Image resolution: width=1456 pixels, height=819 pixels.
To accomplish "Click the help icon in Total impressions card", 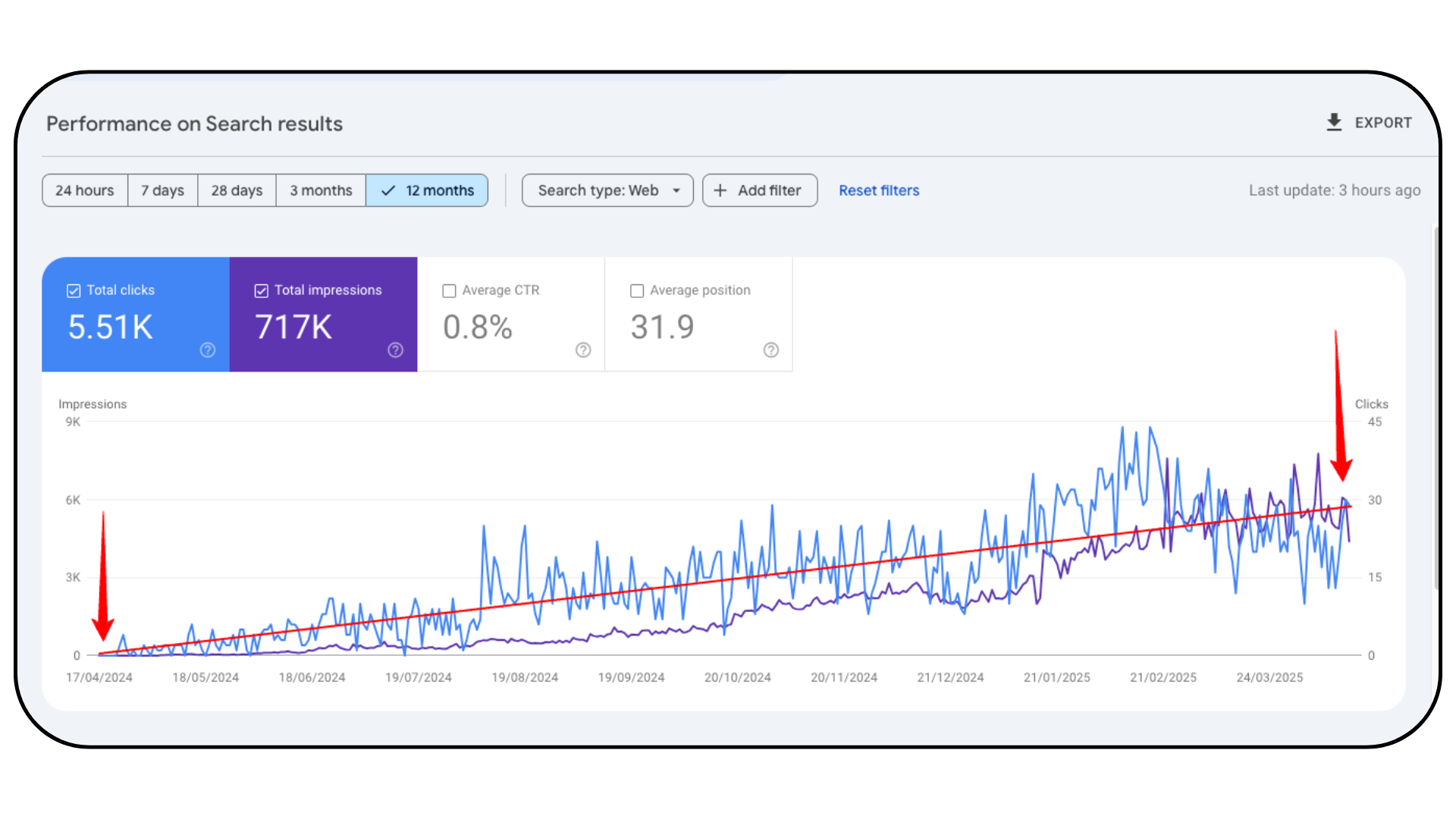I will tap(395, 350).
